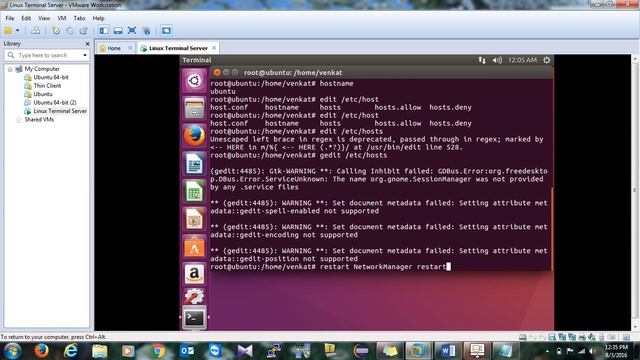Open LibreOffice Writer launcher icon
The image size is (640, 360).
pyautogui.click(x=194, y=164)
